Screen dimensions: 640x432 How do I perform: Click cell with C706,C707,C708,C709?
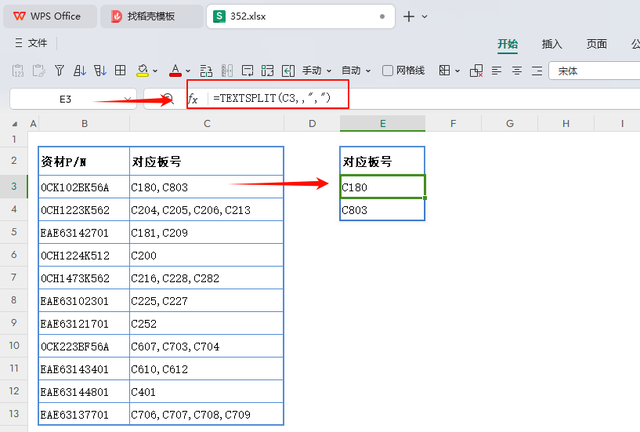click(x=207, y=414)
